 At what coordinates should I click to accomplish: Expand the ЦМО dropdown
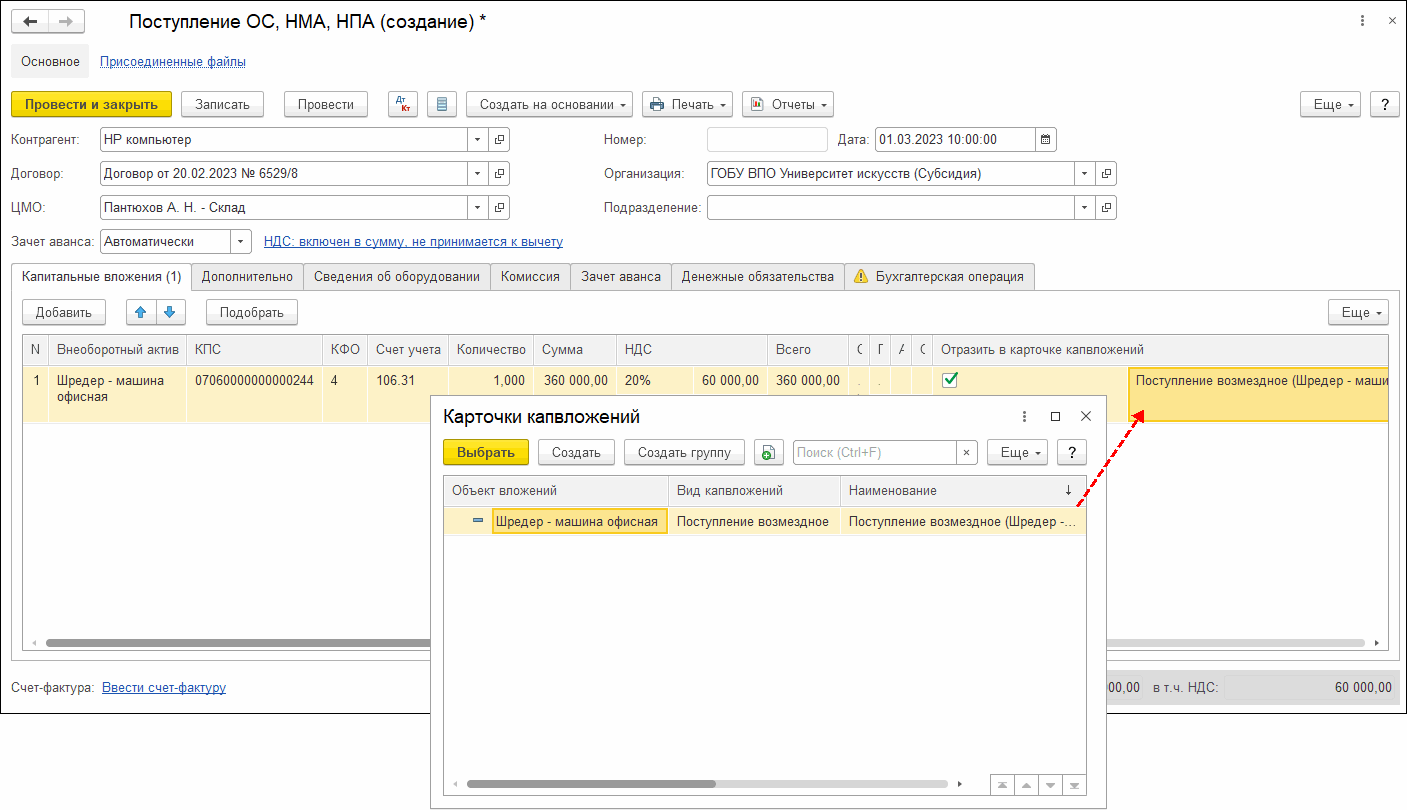click(478, 208)
